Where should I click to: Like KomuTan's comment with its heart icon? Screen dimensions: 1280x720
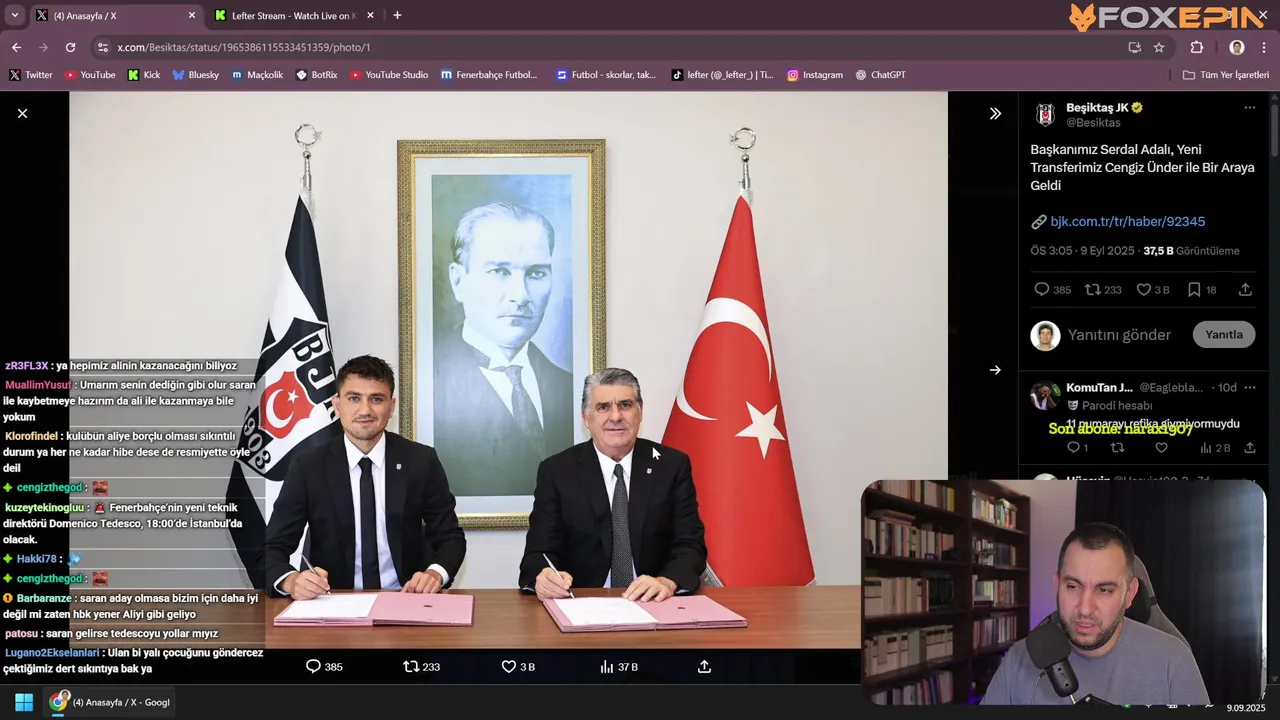[x=1161, y=448]
